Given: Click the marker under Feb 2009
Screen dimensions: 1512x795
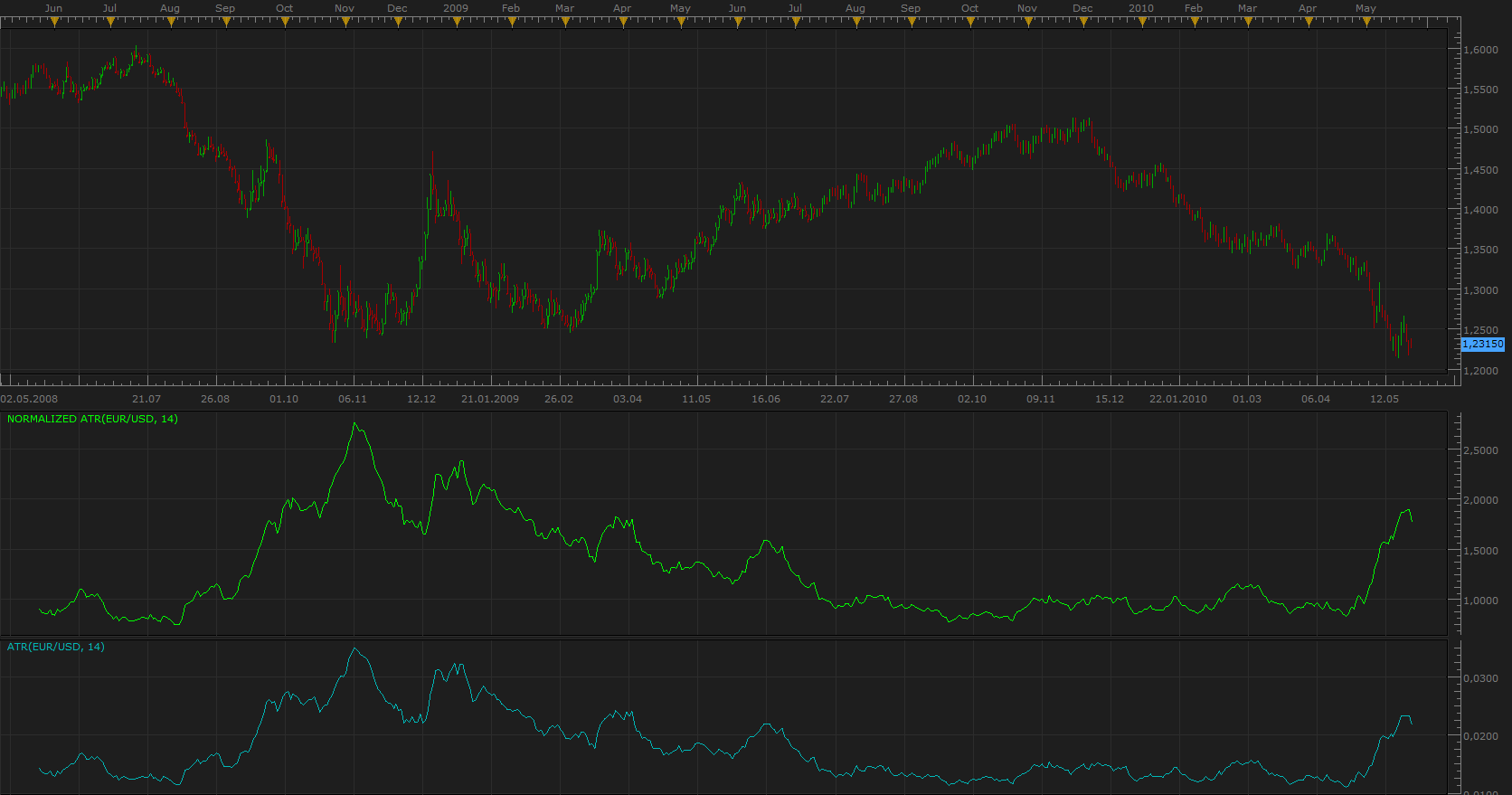Looking at the screenshot, I should tap(511, 22).
